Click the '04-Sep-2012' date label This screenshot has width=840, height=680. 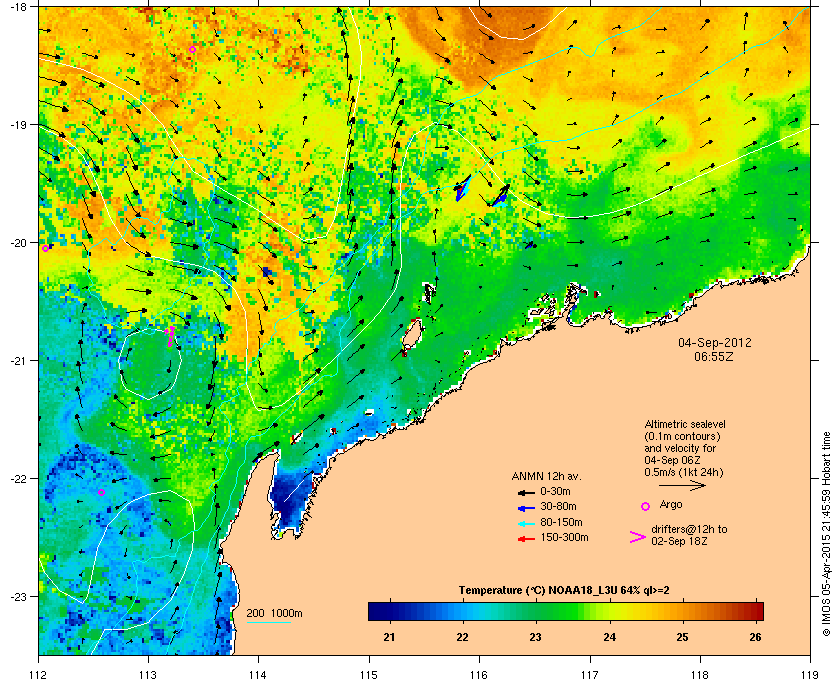pos(715,342)
